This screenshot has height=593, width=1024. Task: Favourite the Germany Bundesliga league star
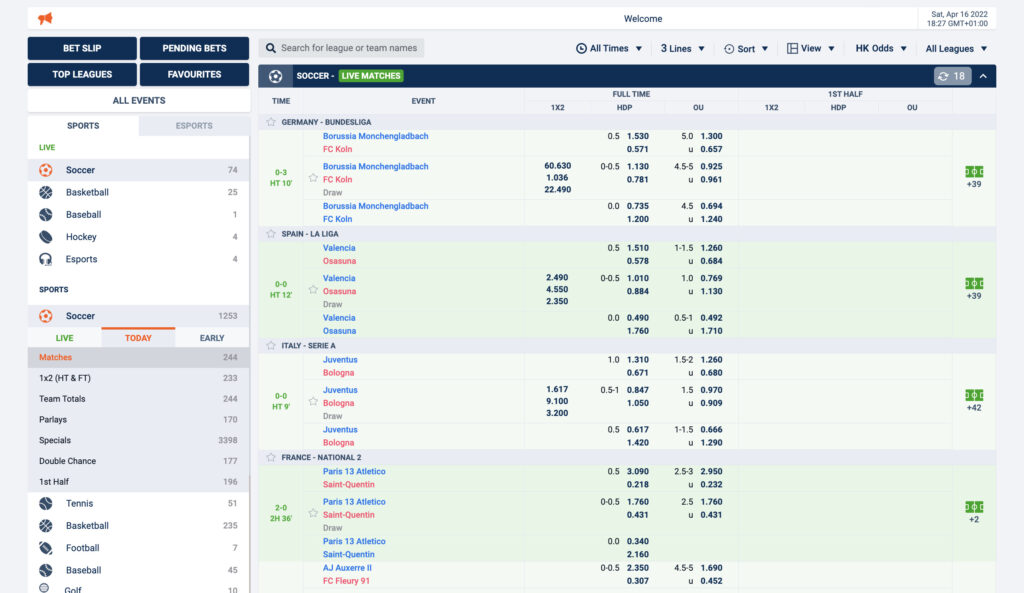[x=271, y=122]
